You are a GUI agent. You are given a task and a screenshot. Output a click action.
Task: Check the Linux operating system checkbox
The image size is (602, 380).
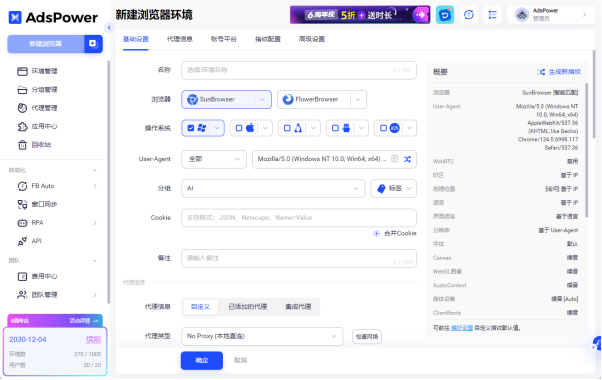[287, 128]
